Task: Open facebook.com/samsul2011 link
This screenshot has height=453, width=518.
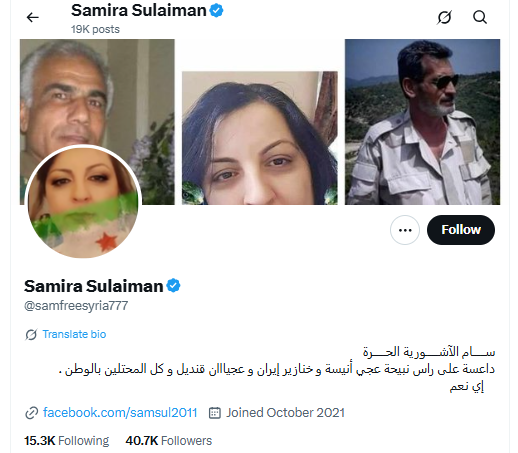Action: coord(120,413)
